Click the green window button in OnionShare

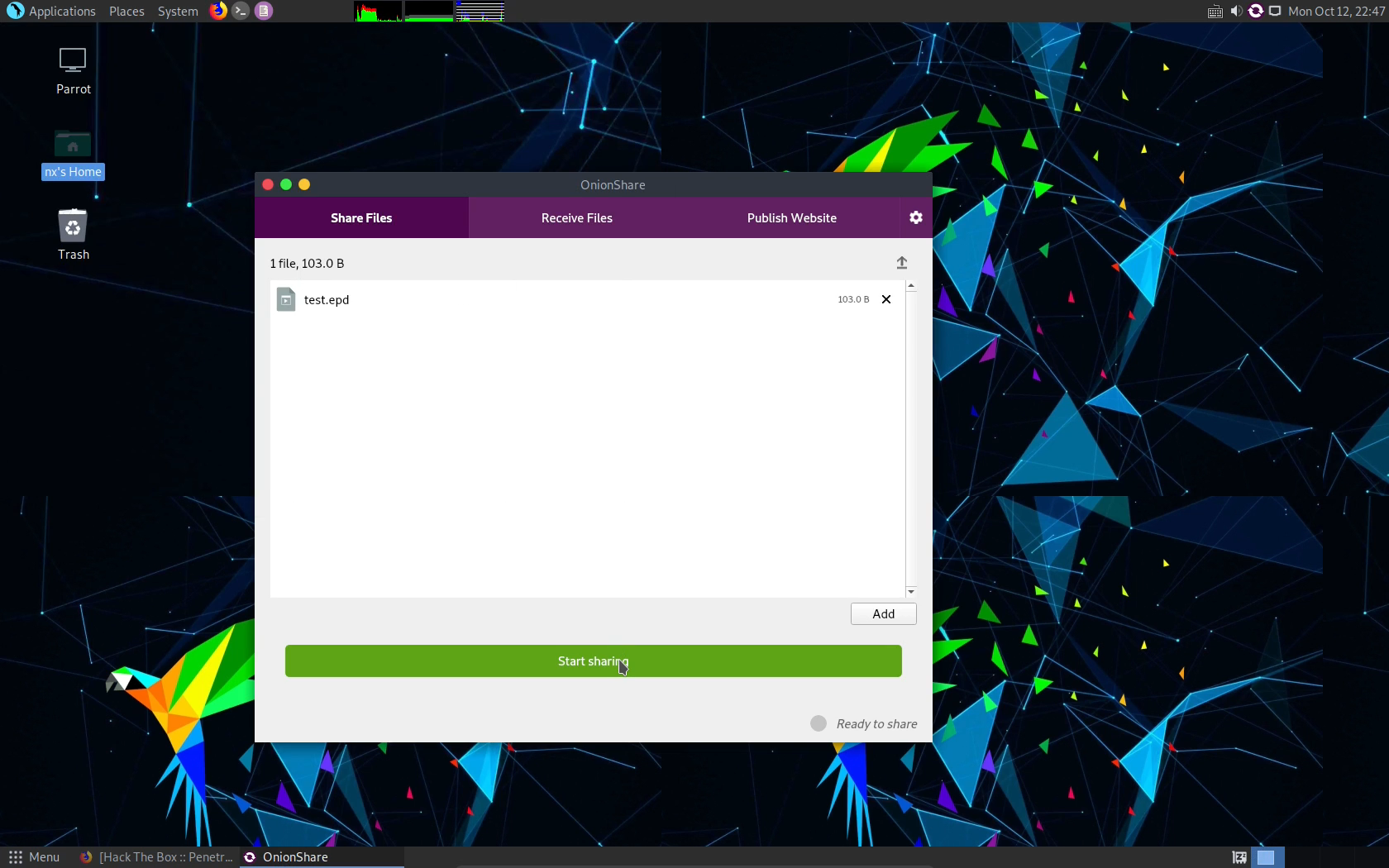[286, 184]
